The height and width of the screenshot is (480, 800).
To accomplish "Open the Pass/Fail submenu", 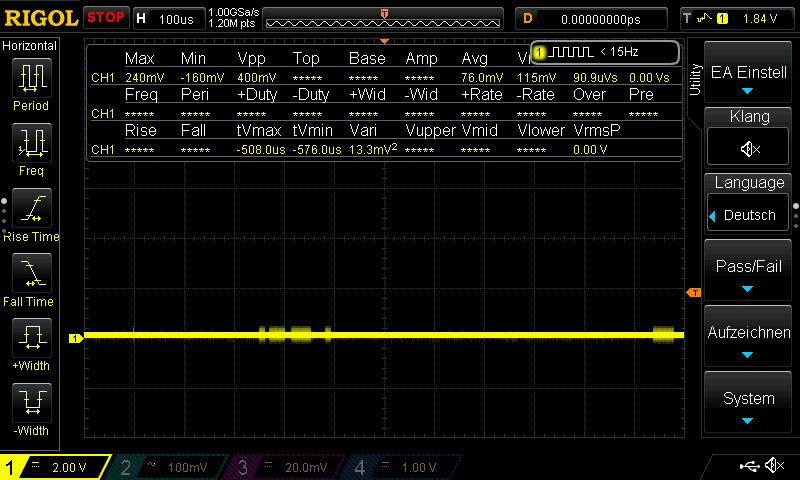I will coord(749,273).
